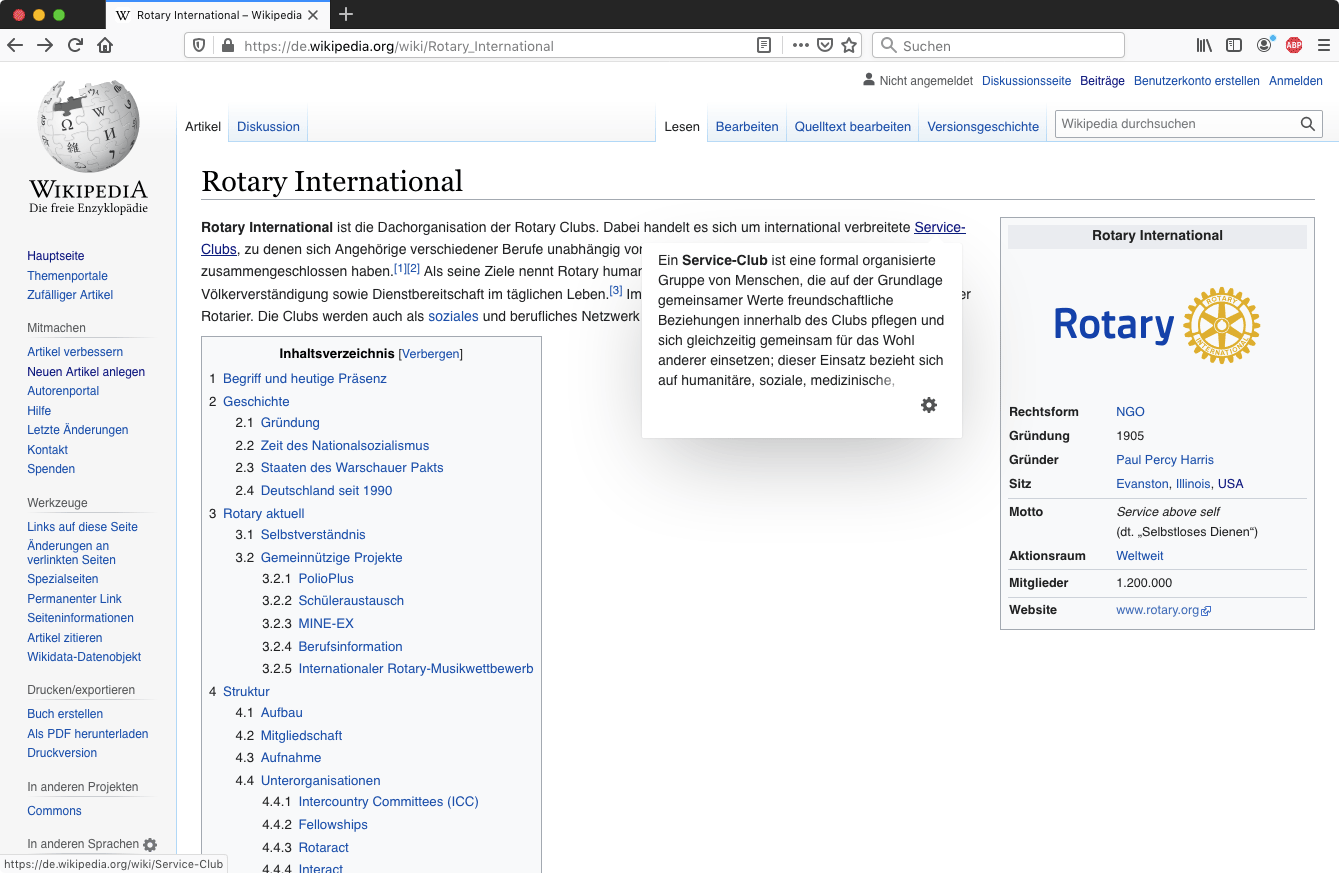The image size is (1339, 873).
Task: Open Druckversion in the sidebar
Action: [62, 753]
